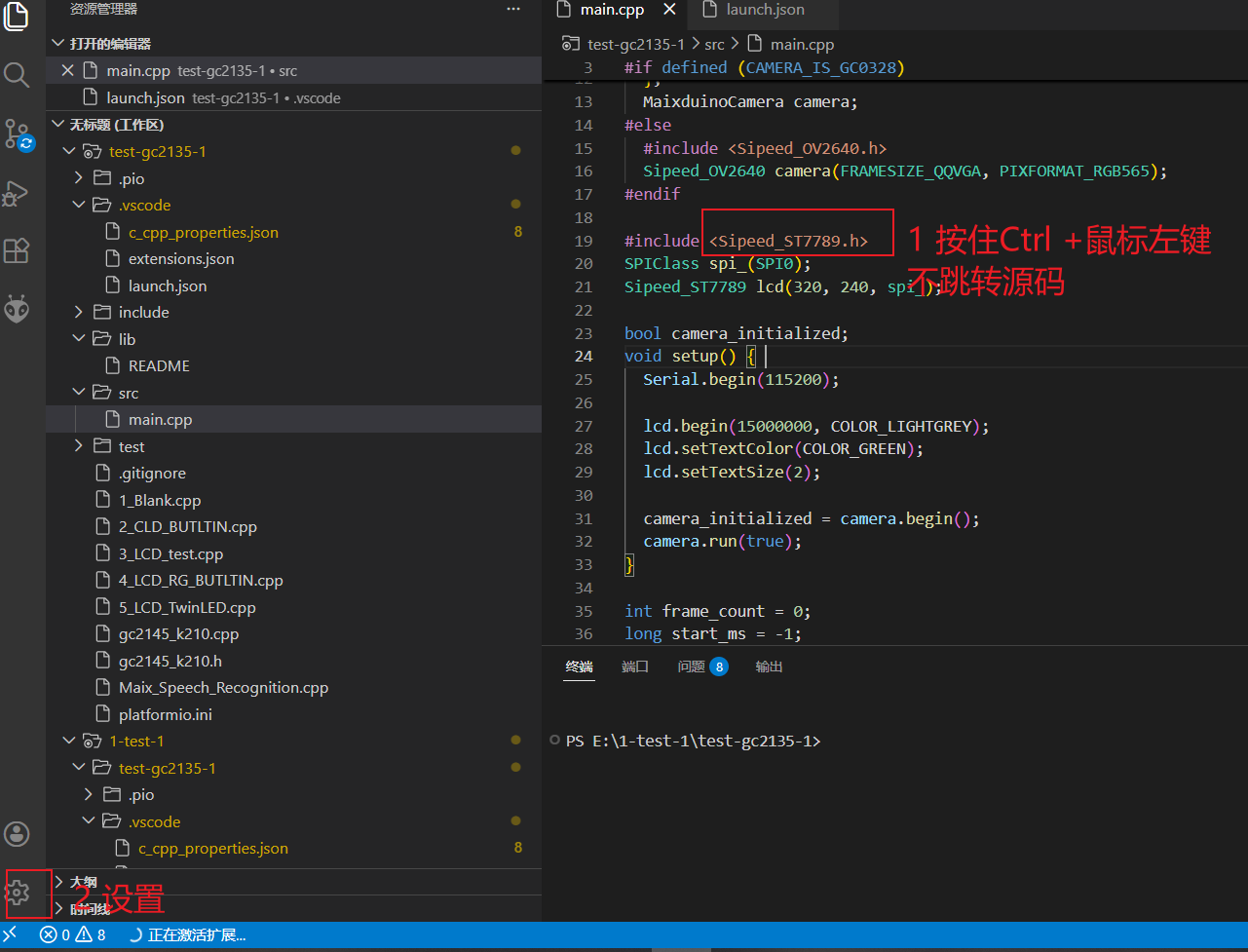Collapse the 1-test-1 workspace folder
The image size is (1248, 952).
coord(293,742)
